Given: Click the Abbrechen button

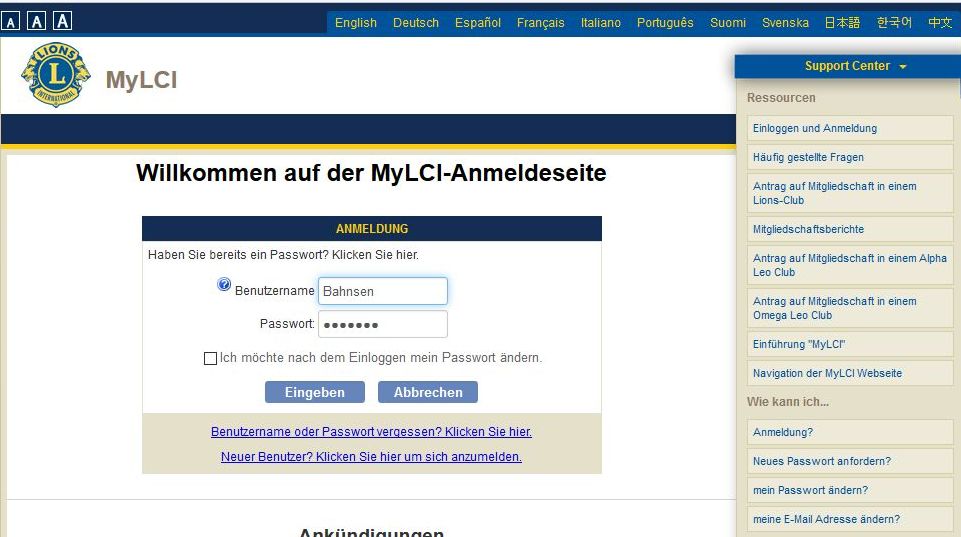Looking at the screenshot, I should (x=428, y=392).
